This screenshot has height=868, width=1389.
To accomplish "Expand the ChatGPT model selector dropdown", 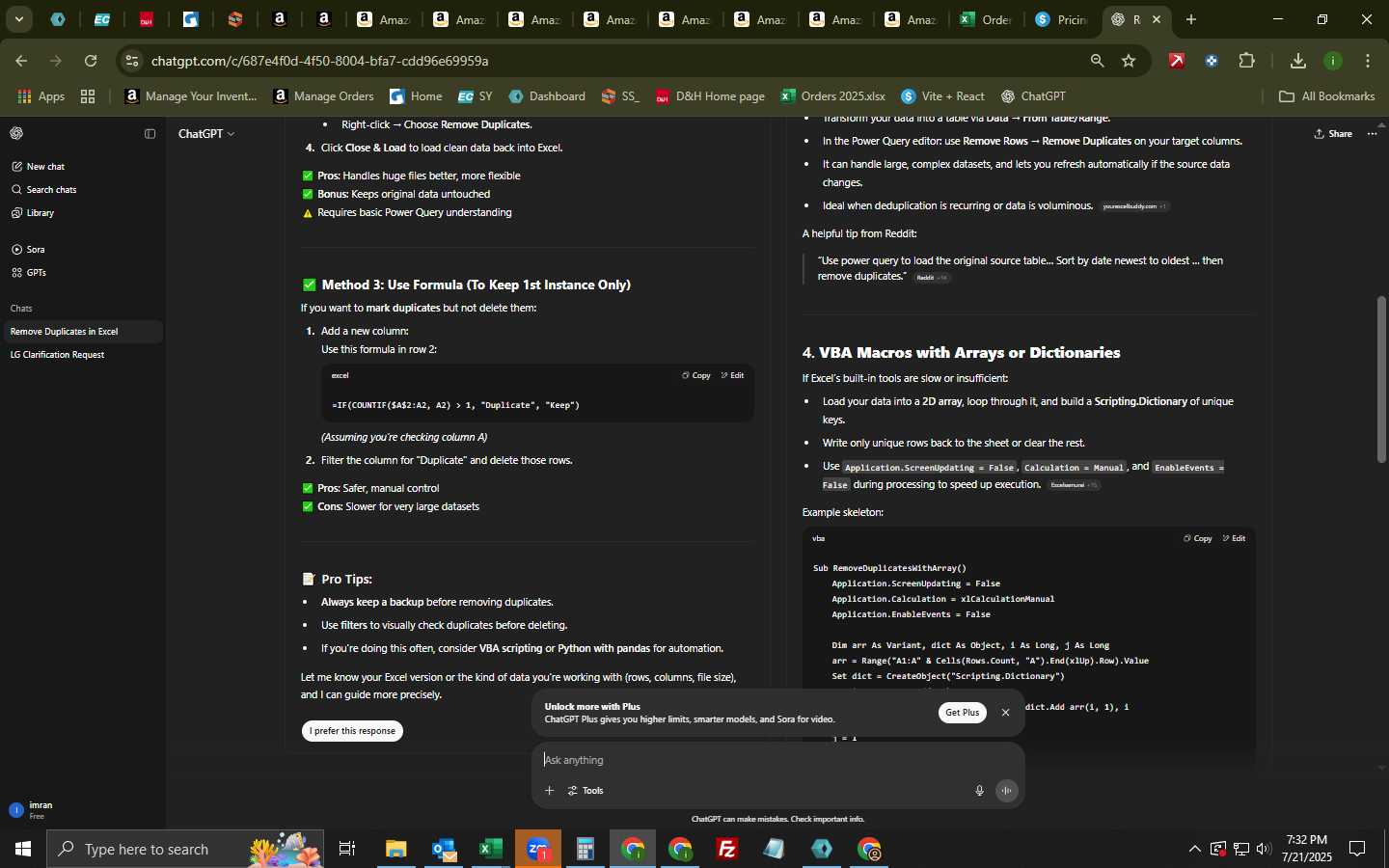I will [206, 134].
